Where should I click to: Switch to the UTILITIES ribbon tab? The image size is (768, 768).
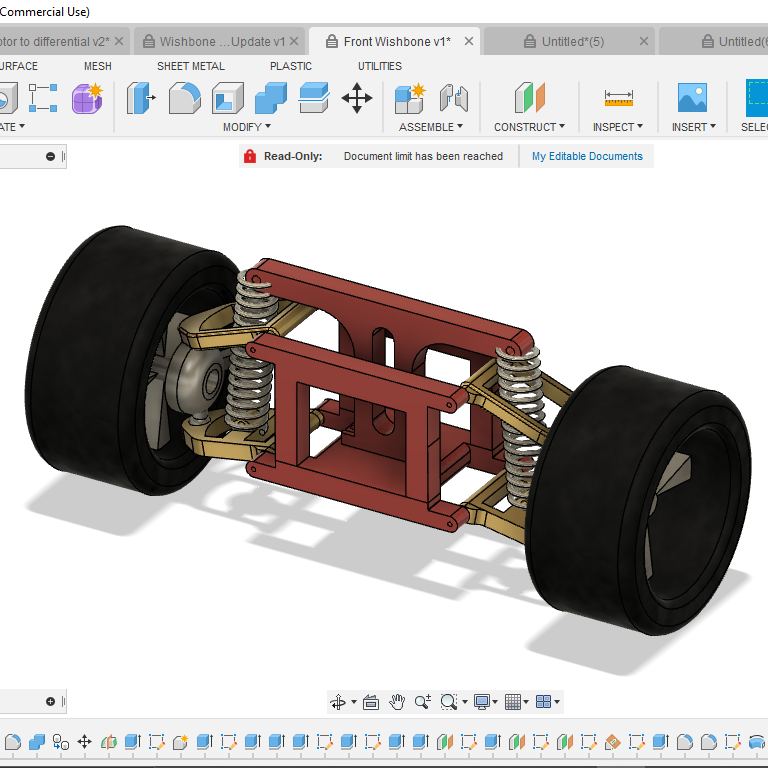380,66
